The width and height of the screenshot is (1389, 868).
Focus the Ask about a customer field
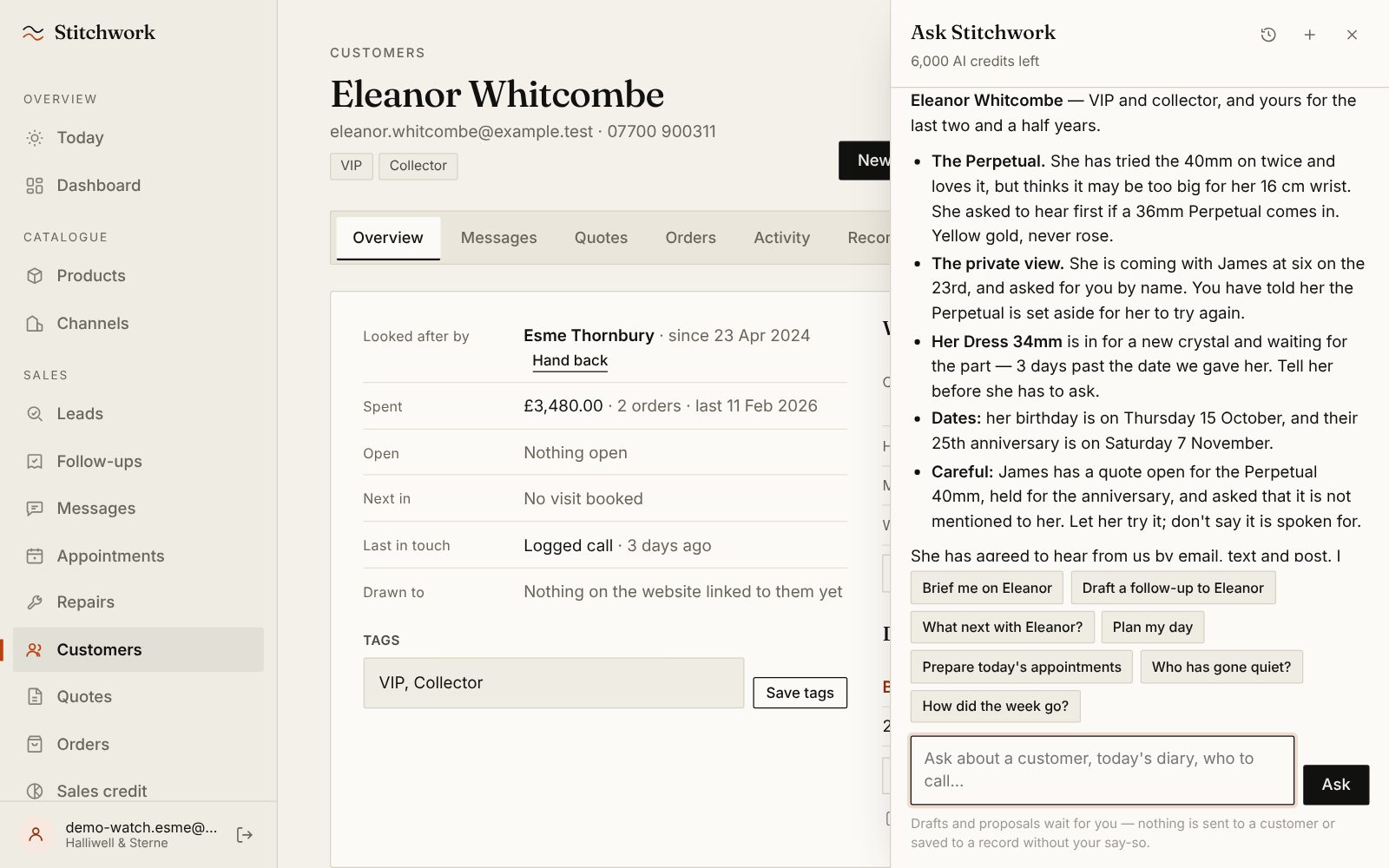1102,770
